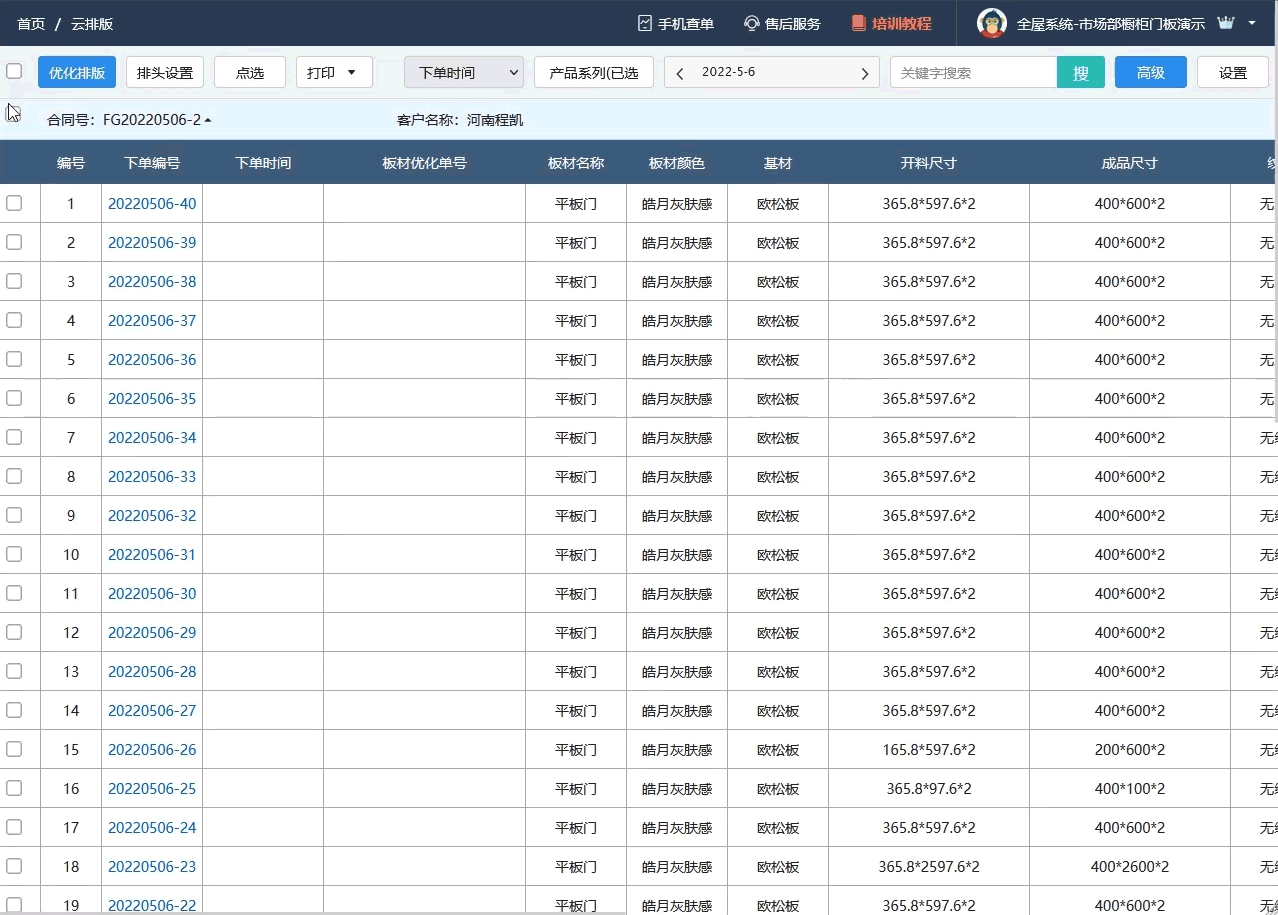
Task: Check the box for row 20220506-36
Action: [x=14, y=359]
